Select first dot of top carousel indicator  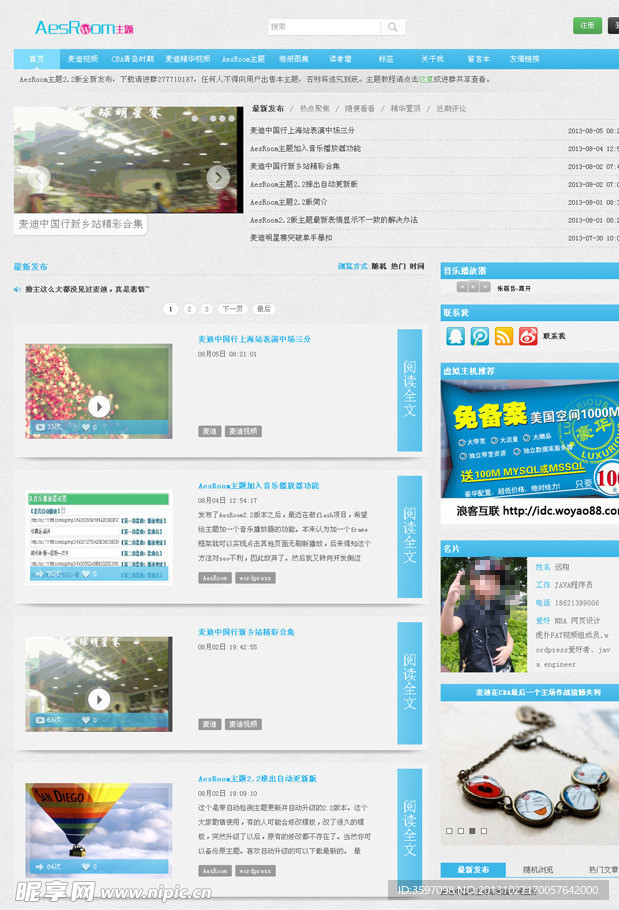[195, 118]
